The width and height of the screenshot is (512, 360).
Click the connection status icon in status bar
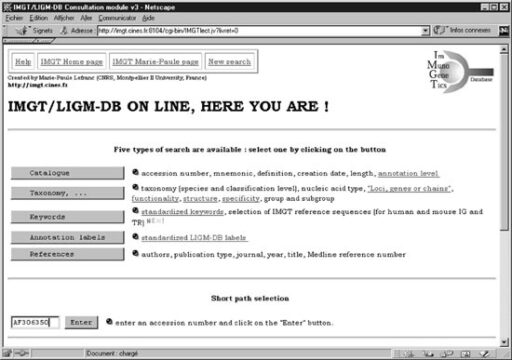tap(22, 353)
